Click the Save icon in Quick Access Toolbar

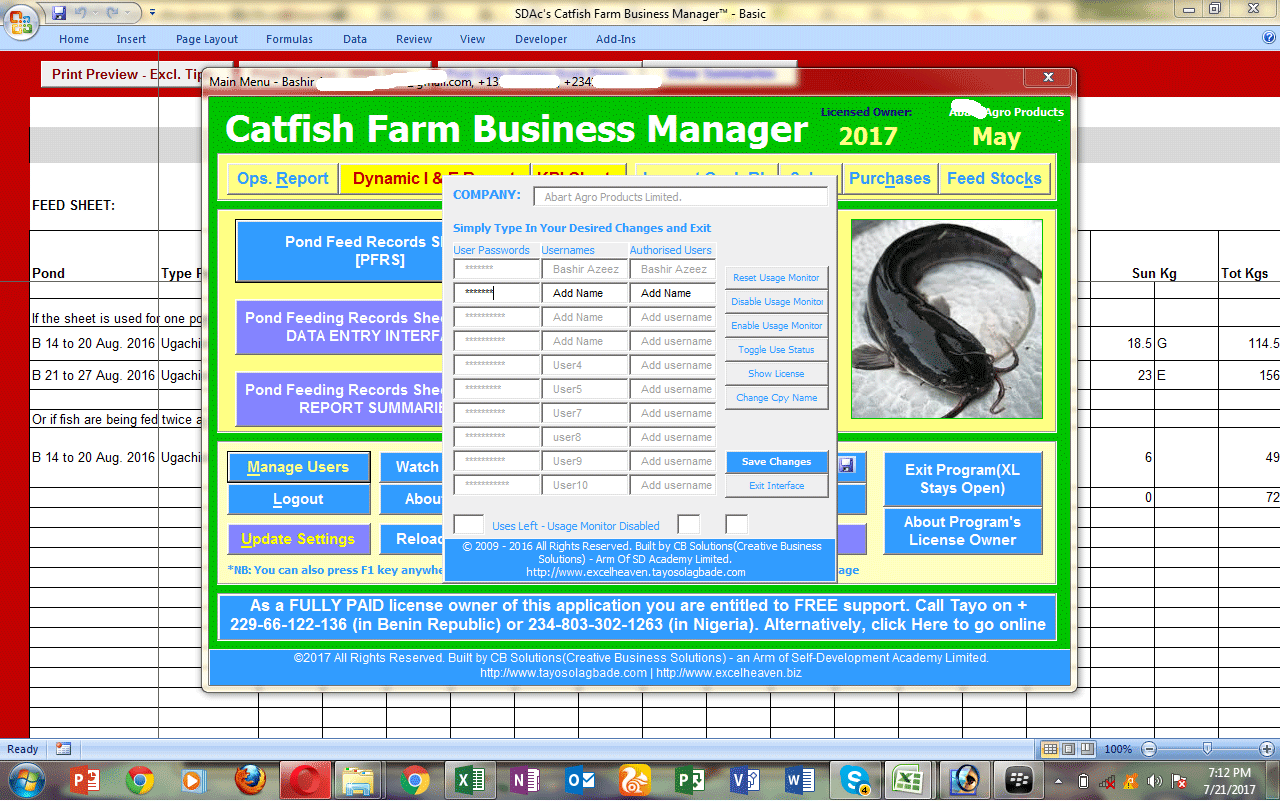[x=59, y=13]
